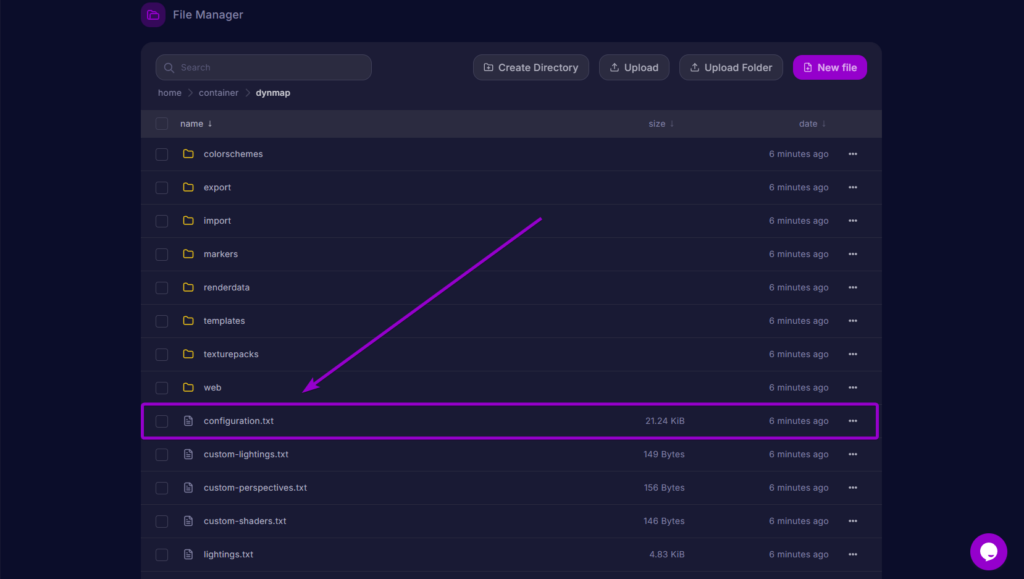Open the three-dot menu for configuration.txt
The width and height of the screenshot is (1024, 579).
point(852,421)
